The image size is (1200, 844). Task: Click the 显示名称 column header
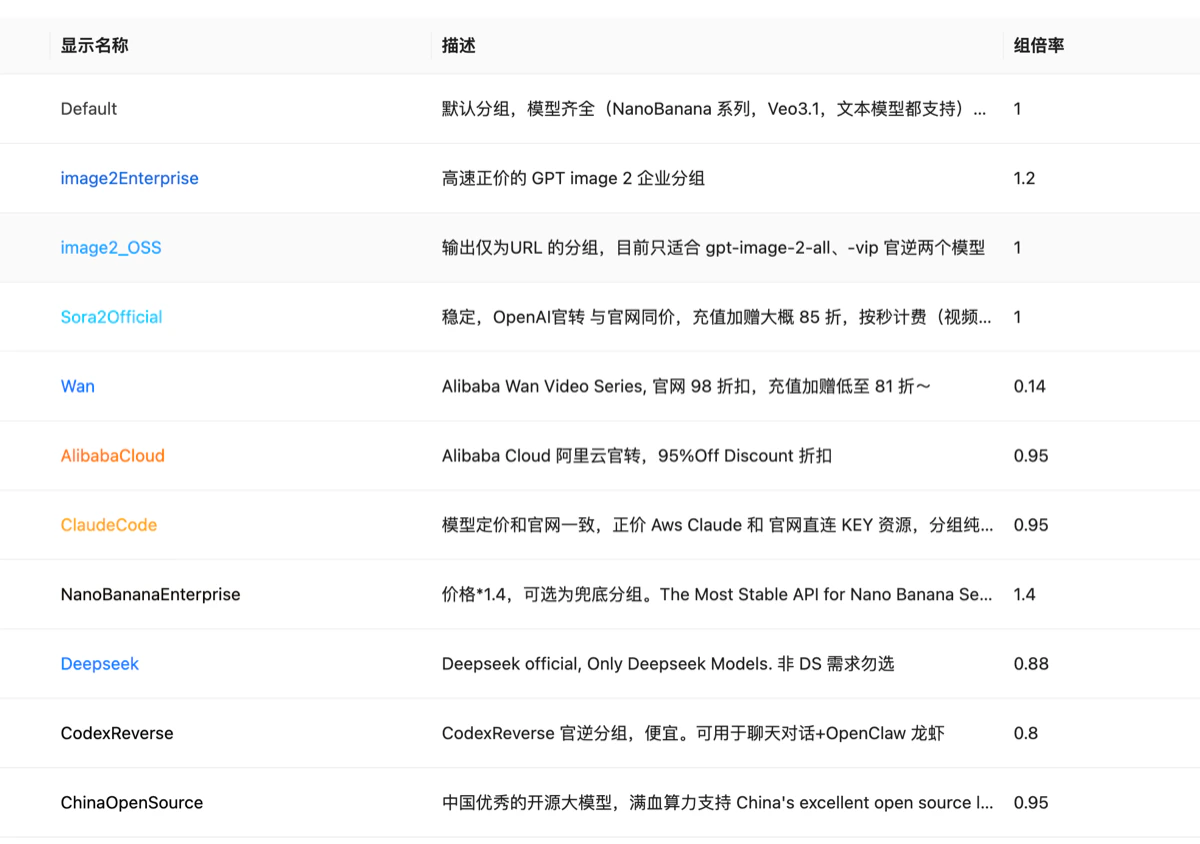[x=94, y=45]
